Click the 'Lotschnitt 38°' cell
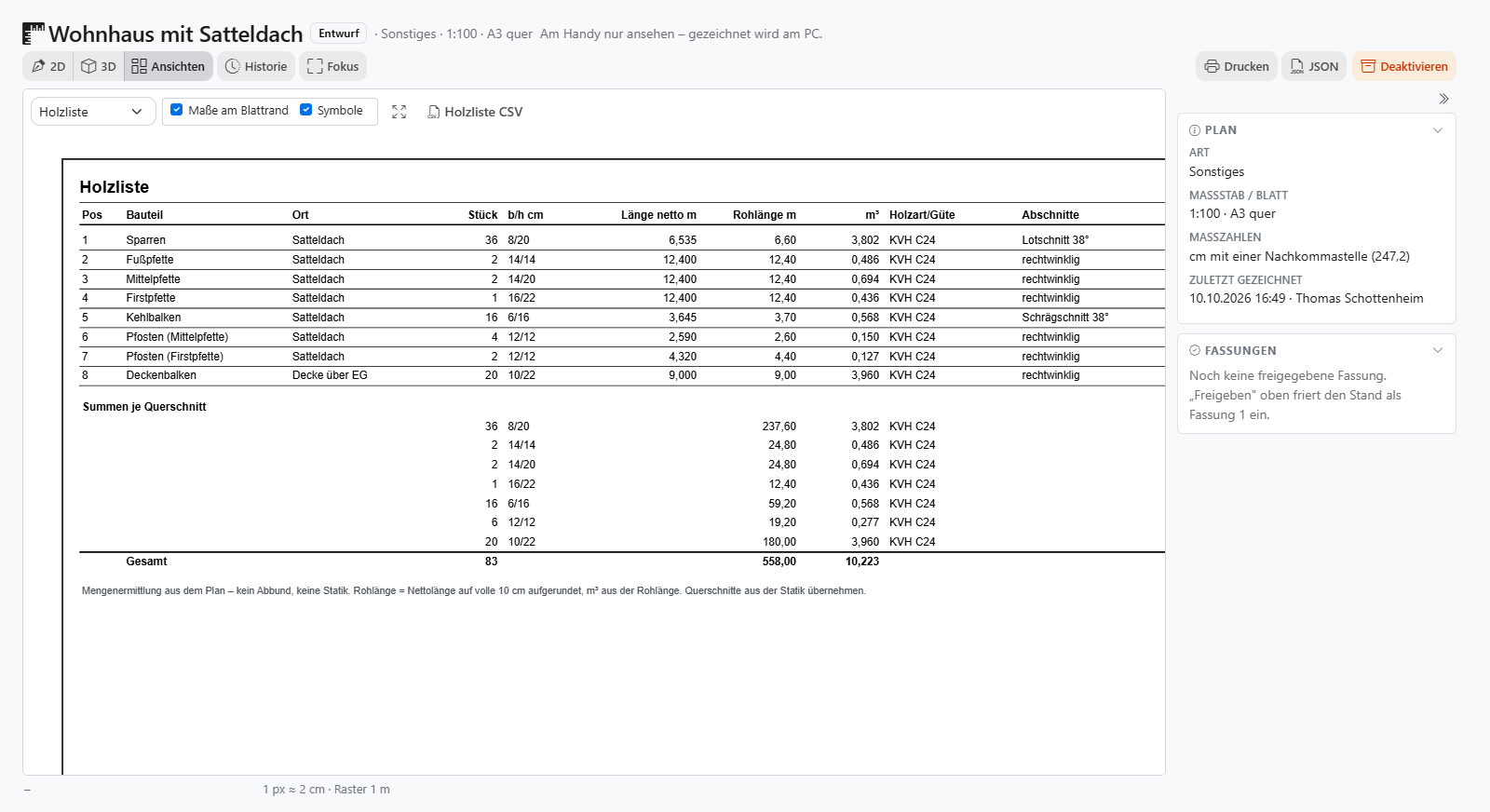Screen dimensions: 1490x812 1055,240
